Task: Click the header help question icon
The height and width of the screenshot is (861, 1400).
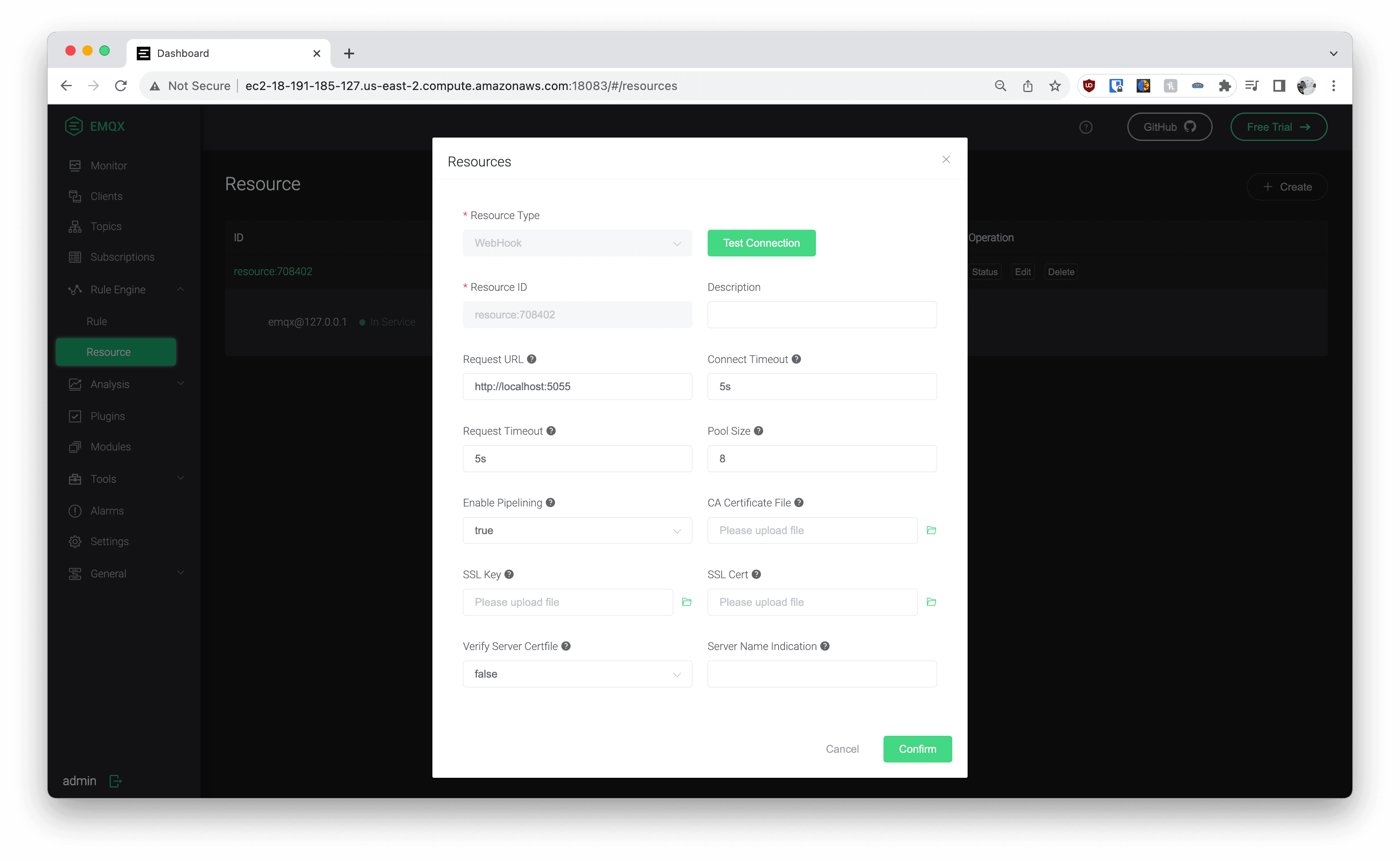Action: click(x=1086, y=127)
